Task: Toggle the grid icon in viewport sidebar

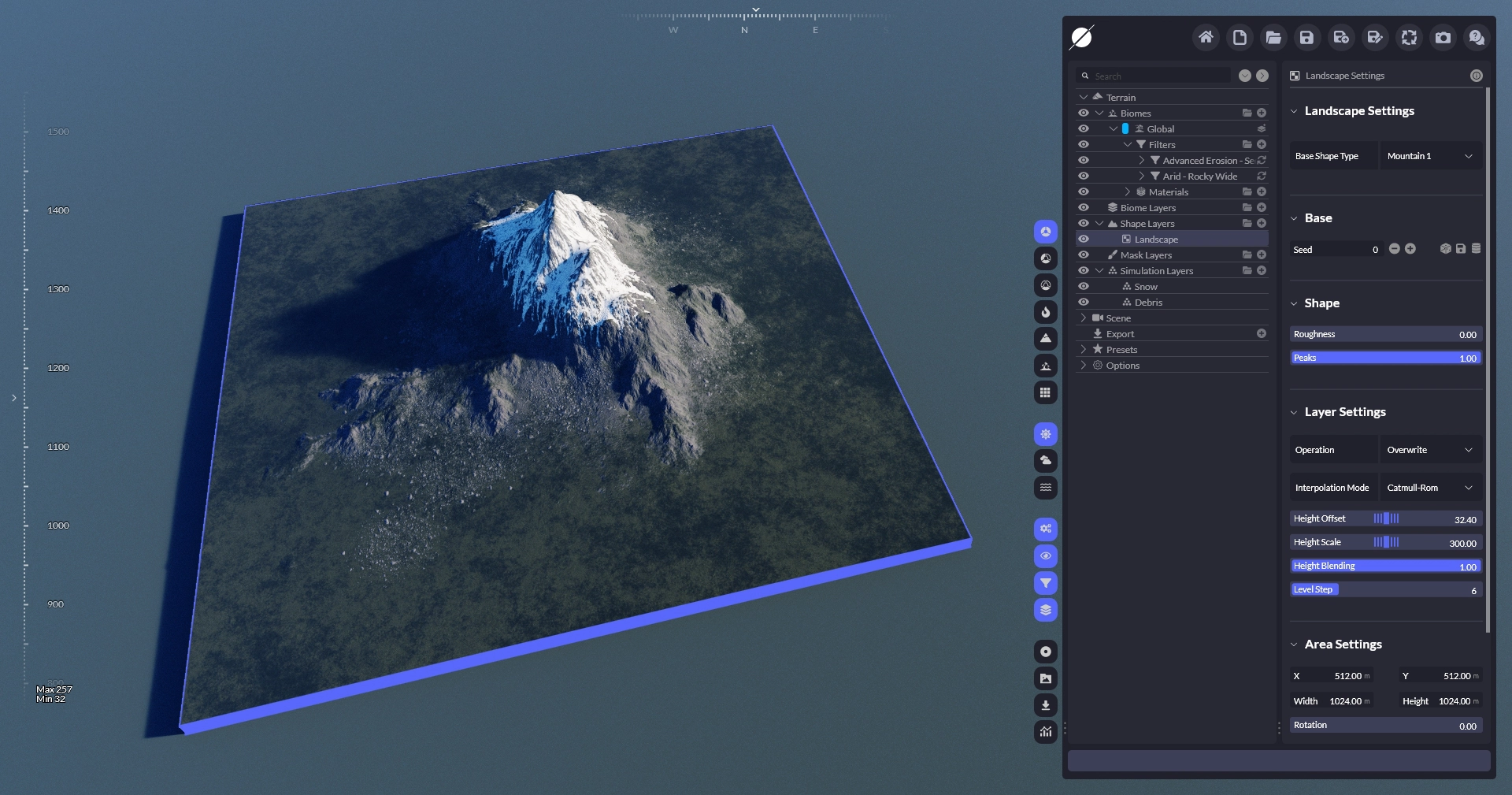Action: 1045,392
